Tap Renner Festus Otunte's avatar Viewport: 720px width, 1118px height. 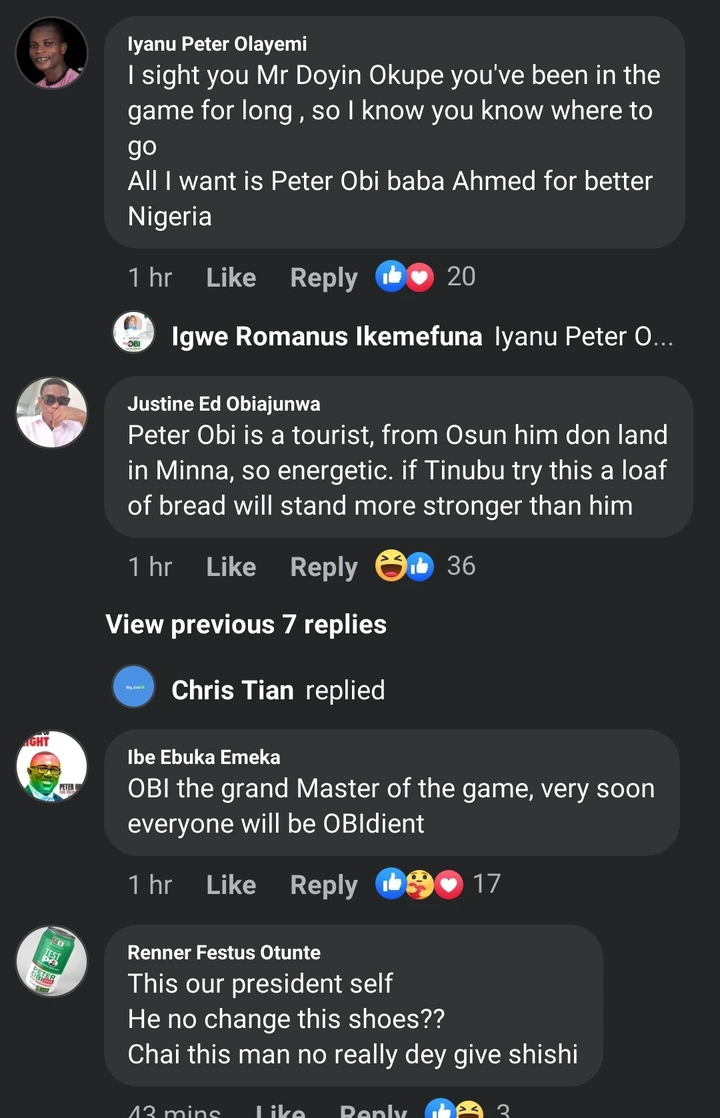52,961
